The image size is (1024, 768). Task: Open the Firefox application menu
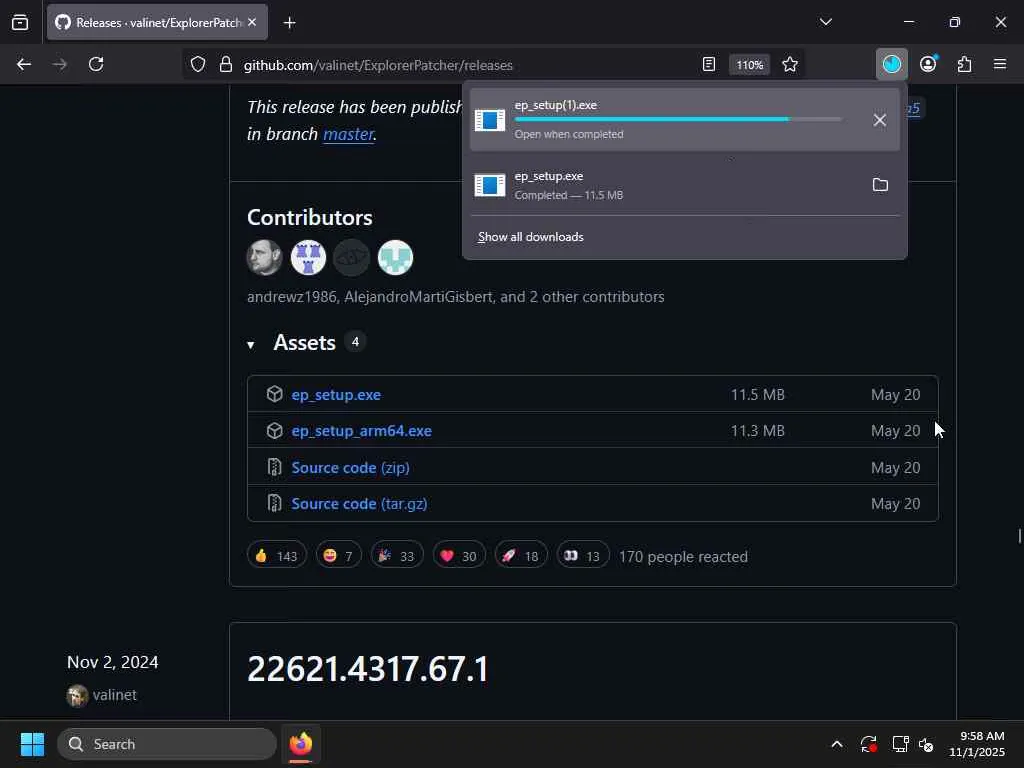[x=1000, y=64]
